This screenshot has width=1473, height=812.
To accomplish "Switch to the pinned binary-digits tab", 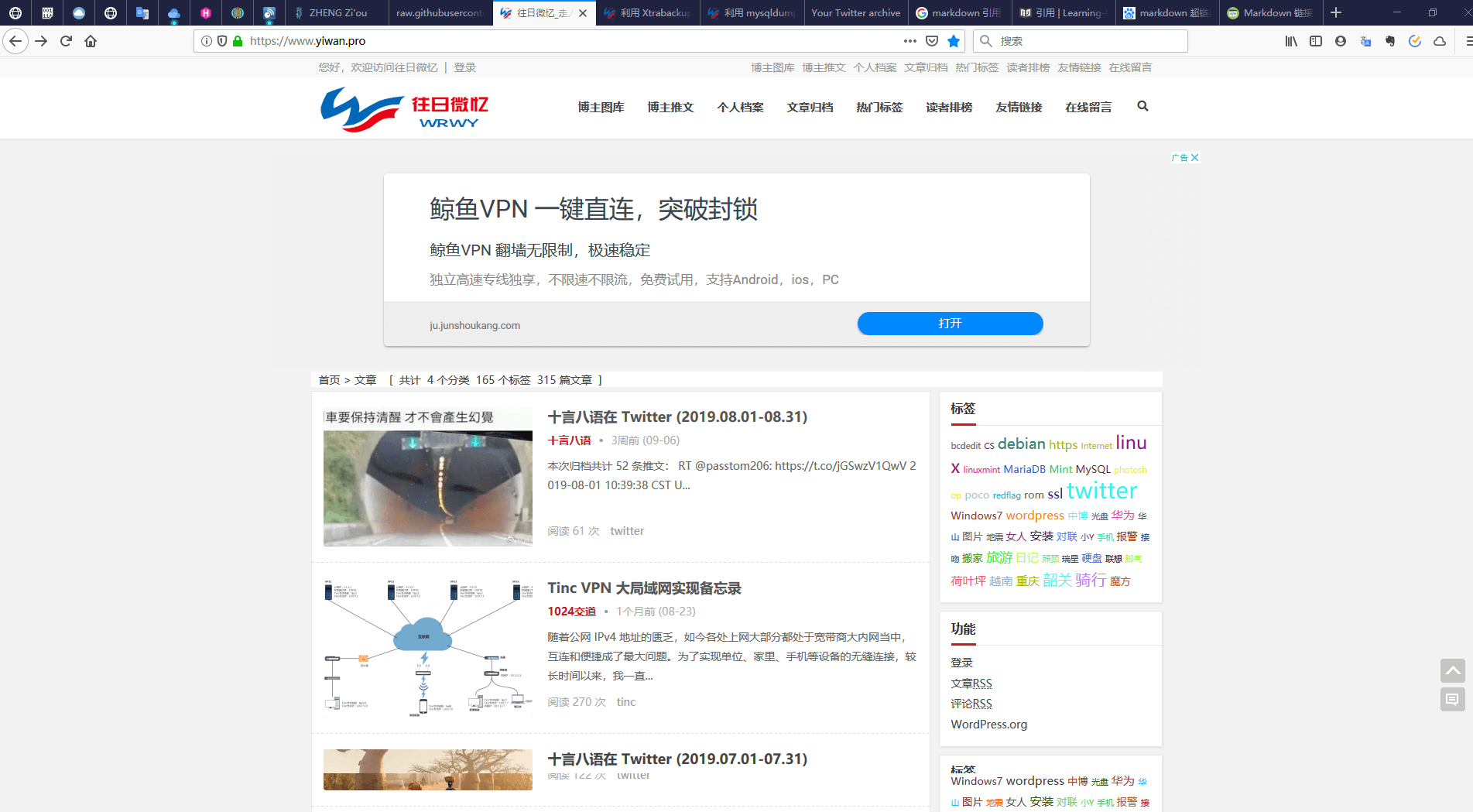I will (x=47, y=12).
